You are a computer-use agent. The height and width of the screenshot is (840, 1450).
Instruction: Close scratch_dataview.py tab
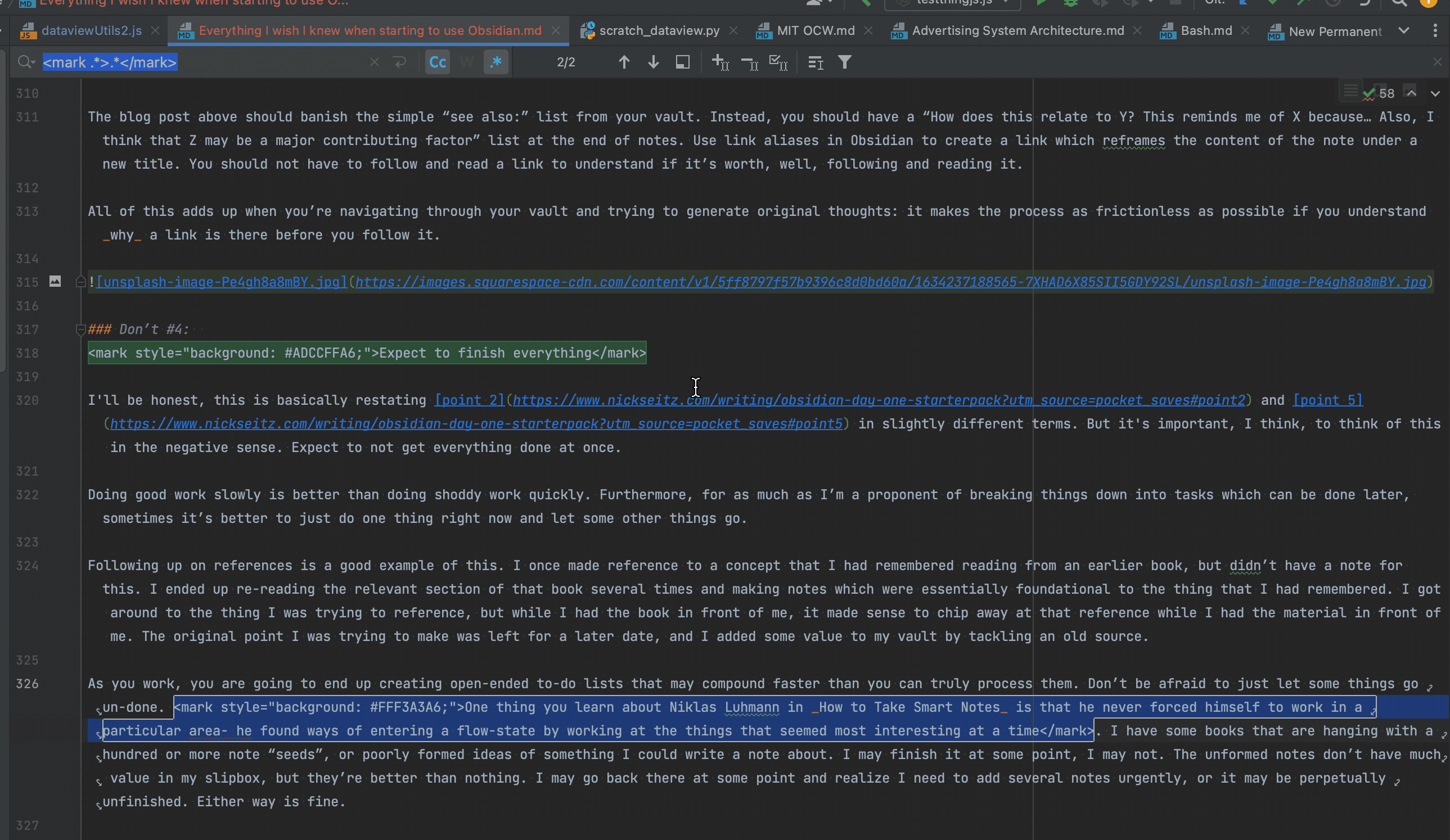coord(733,30)
